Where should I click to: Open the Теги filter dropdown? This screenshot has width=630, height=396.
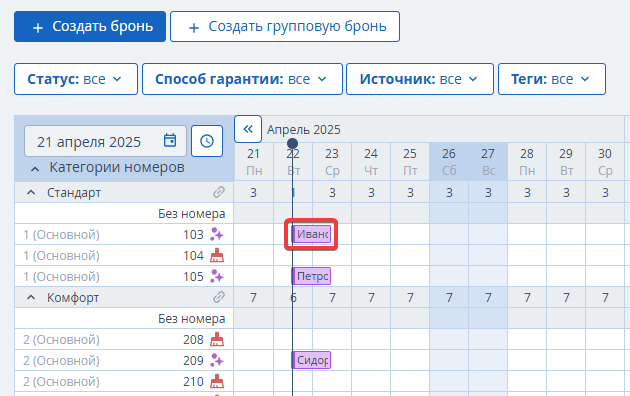coord(552,79)
